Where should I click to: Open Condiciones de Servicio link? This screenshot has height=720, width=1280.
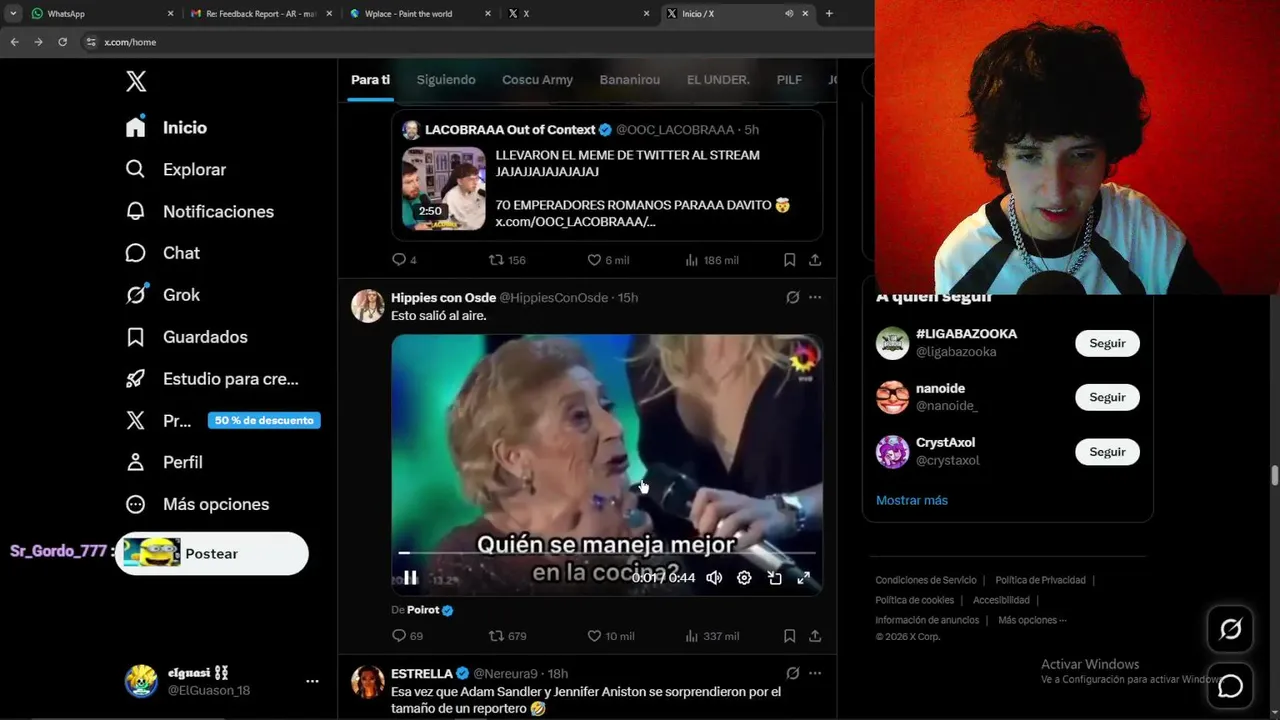[x=926, y=580]
